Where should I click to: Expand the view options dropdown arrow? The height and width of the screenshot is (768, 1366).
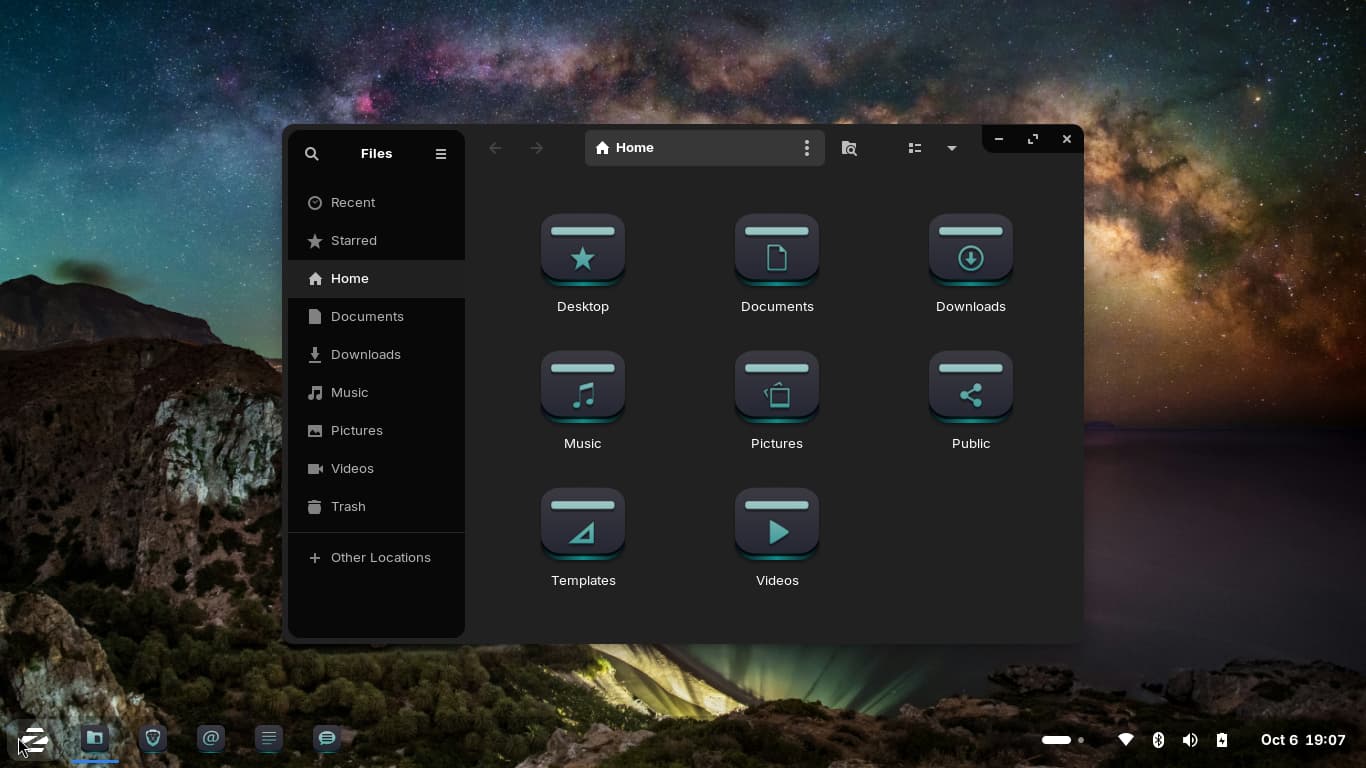[x=952, y=148]
